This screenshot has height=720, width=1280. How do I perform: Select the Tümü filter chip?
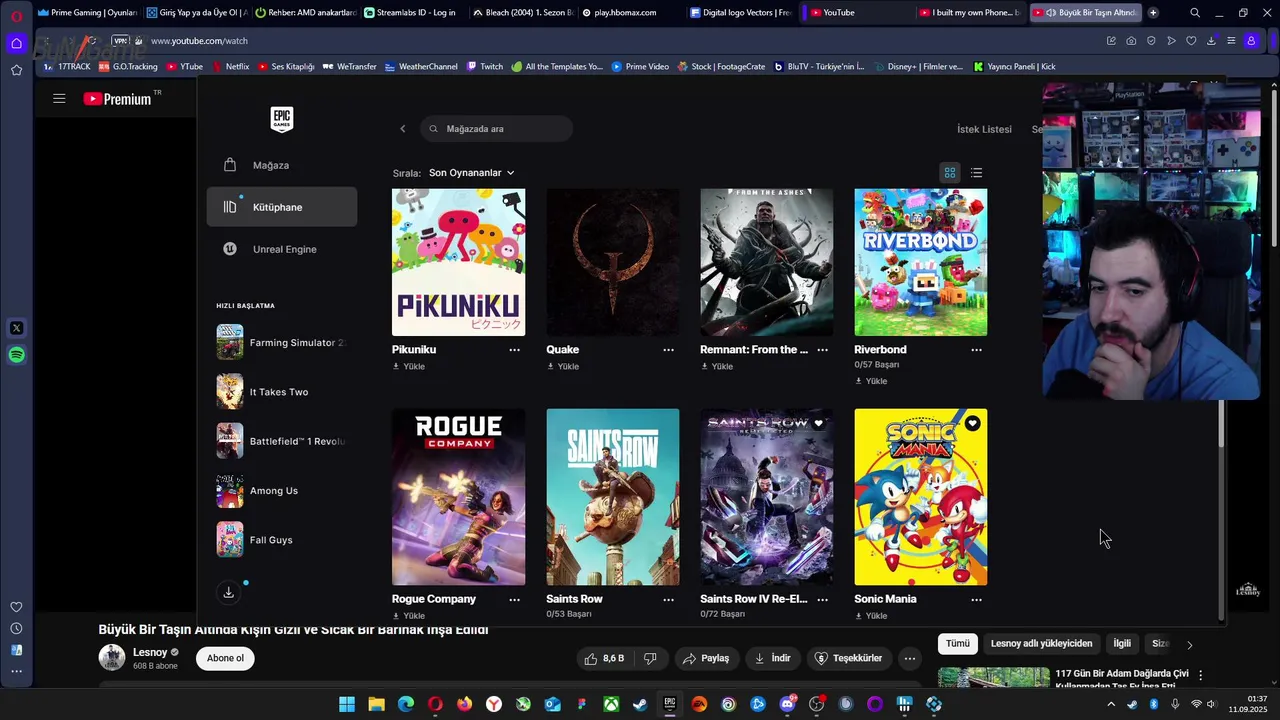coord(958,644)
